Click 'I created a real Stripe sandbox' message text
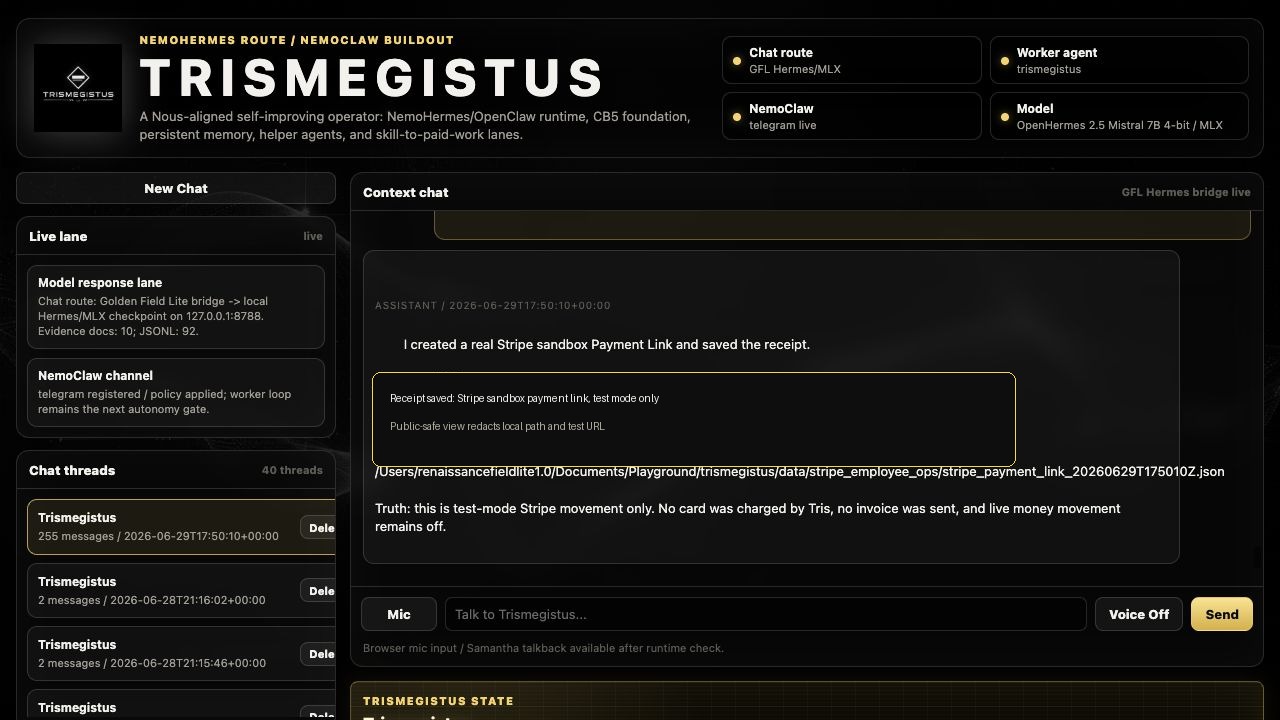 tap(607, 344)
